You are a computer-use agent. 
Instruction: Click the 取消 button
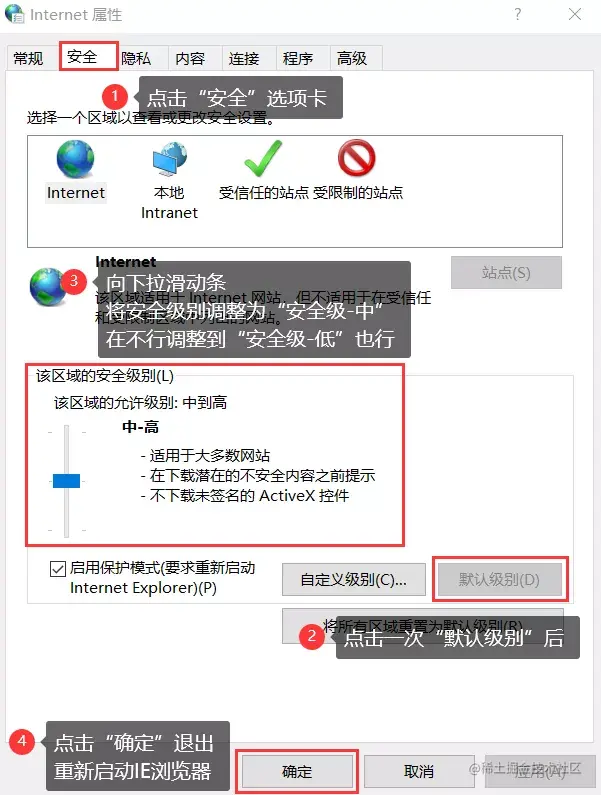419,772
